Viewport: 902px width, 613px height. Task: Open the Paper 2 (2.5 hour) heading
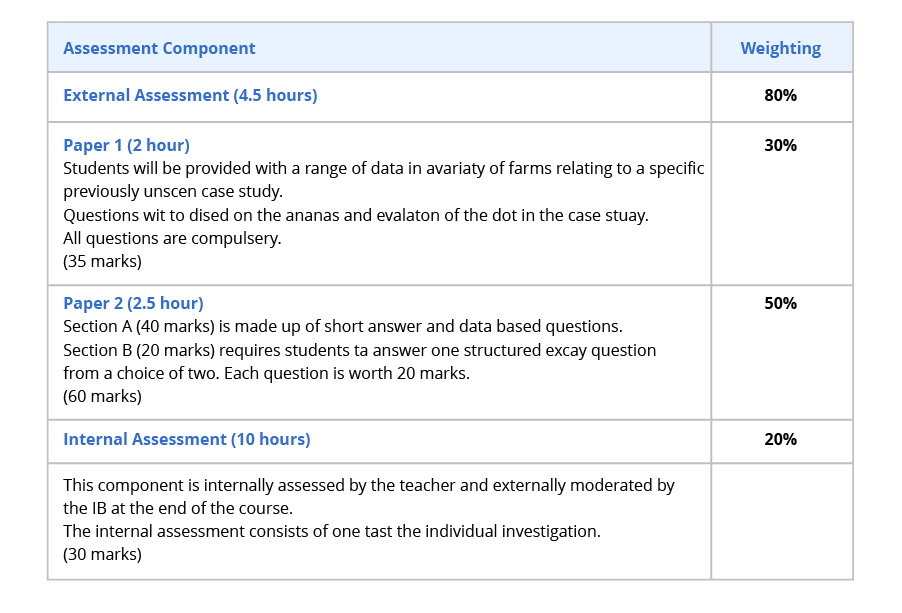[133, 303]
